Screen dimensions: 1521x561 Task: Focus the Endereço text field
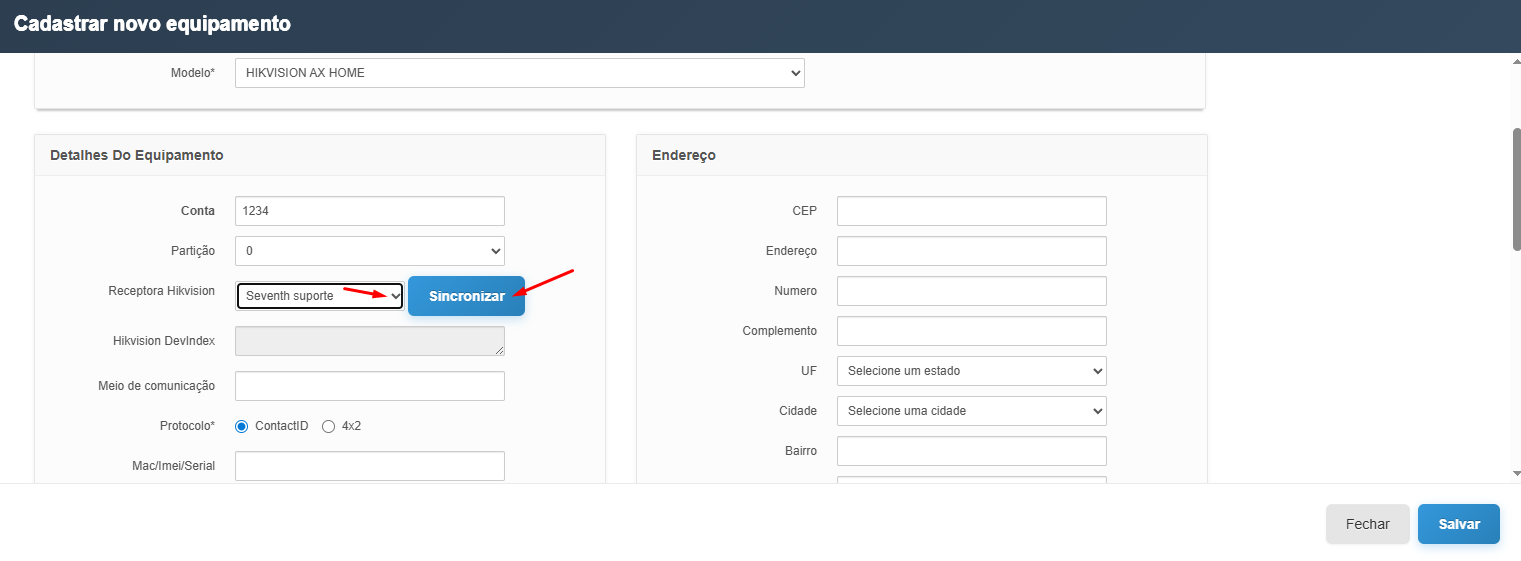pyautogui.click(x=971, y=251)
